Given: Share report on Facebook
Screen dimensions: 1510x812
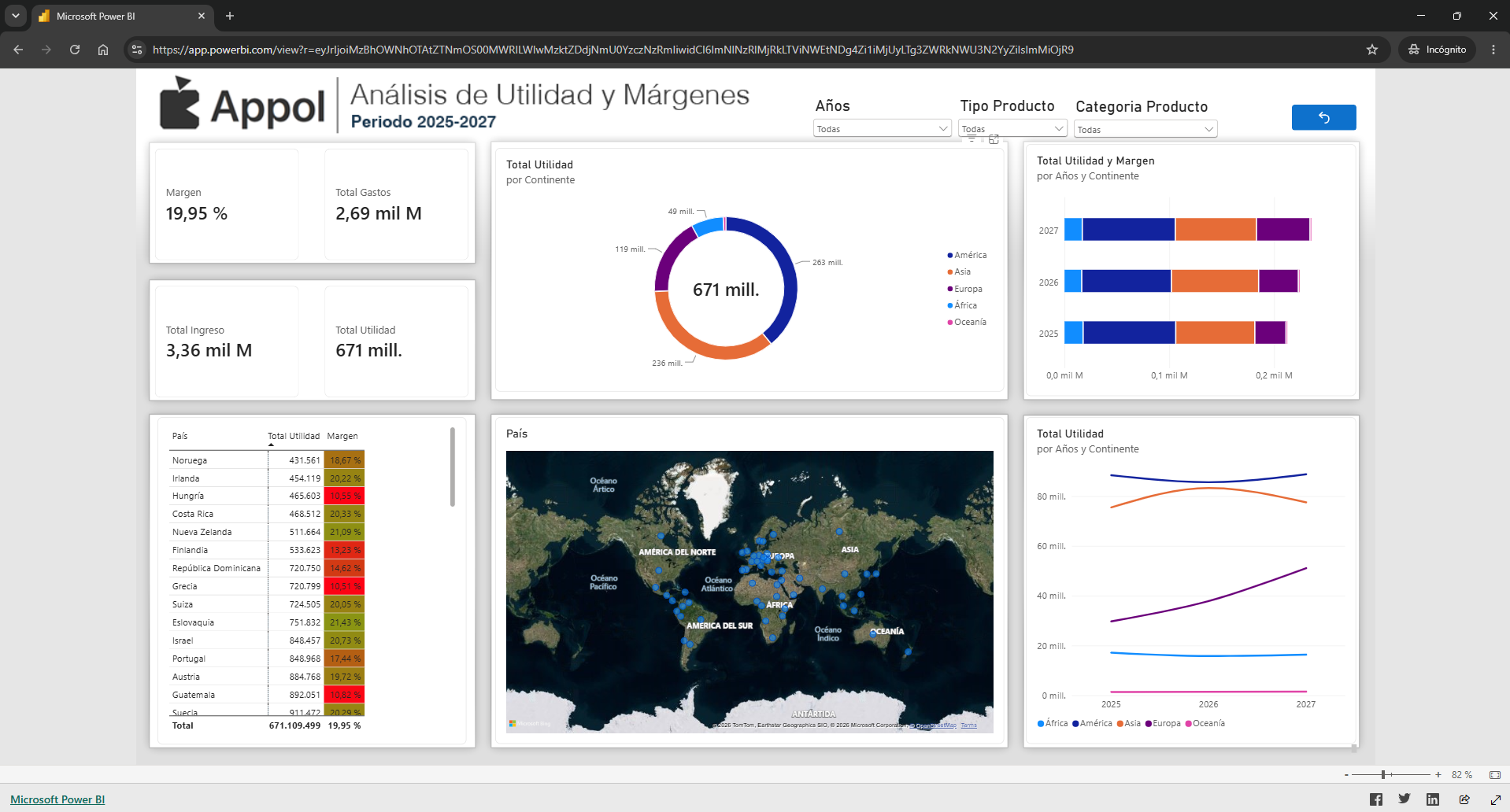Looking at the screenshot, I should coord(1376,799).
